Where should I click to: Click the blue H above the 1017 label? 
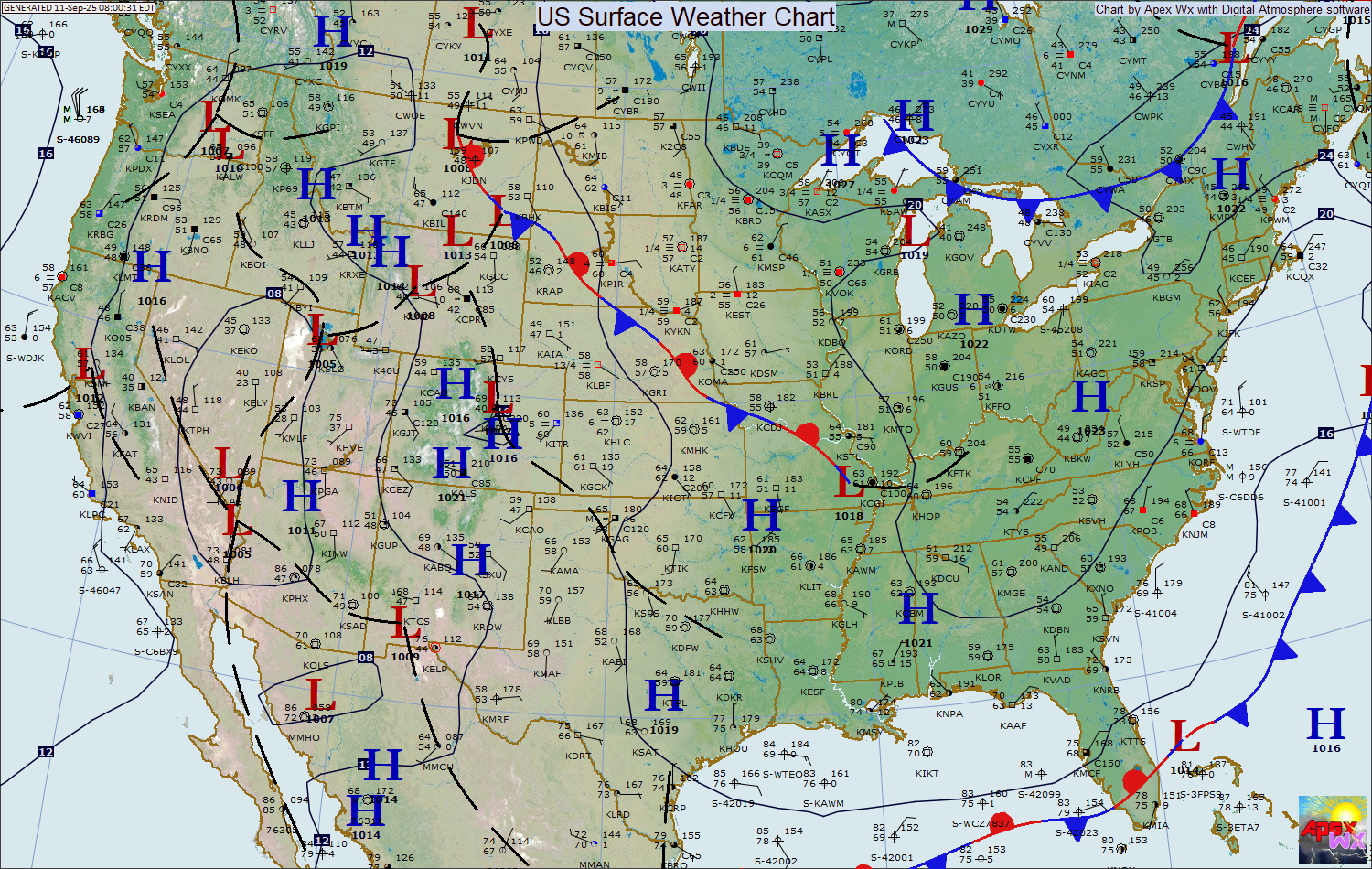click(471, 560)
